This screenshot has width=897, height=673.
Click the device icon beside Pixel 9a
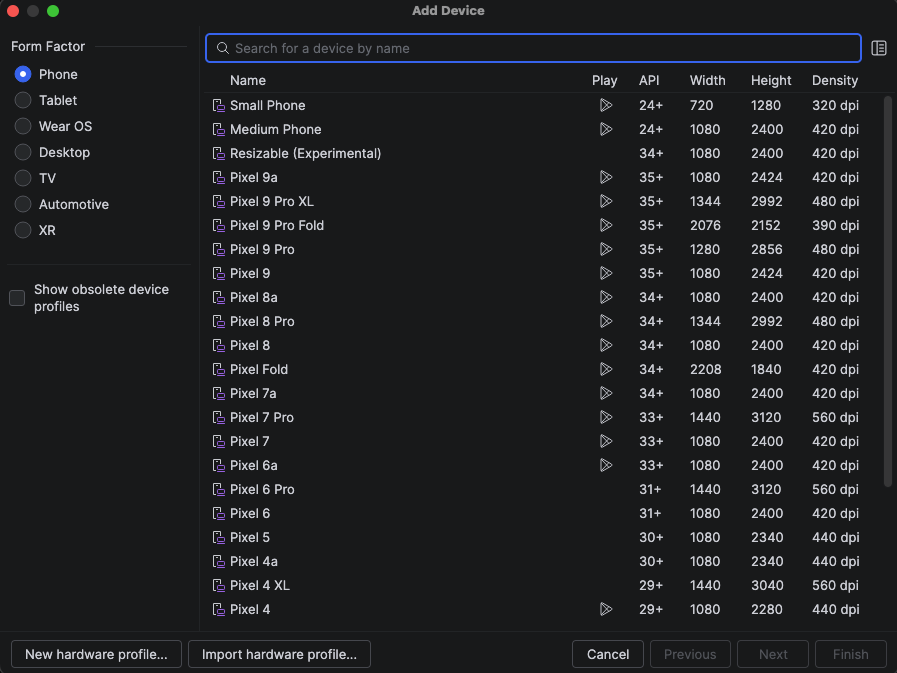[219, 177]
